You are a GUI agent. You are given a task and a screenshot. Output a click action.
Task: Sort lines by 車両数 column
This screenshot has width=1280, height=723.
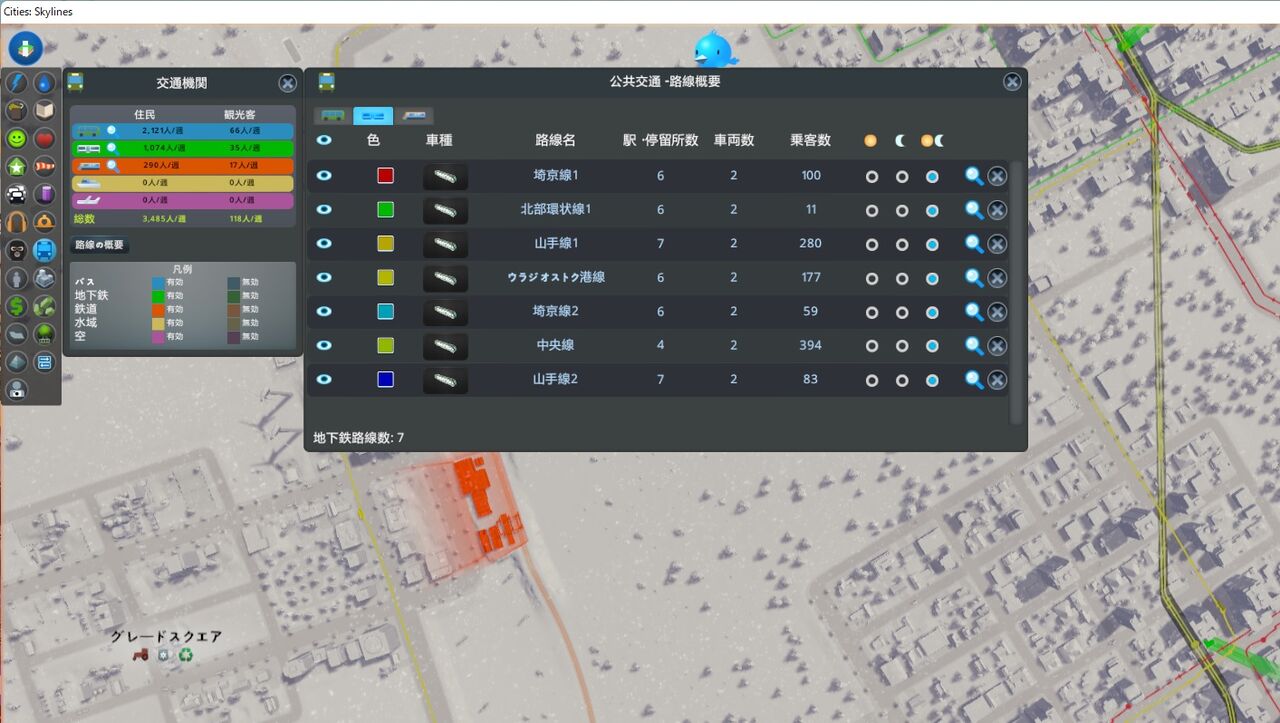click(x=734, y=141)
